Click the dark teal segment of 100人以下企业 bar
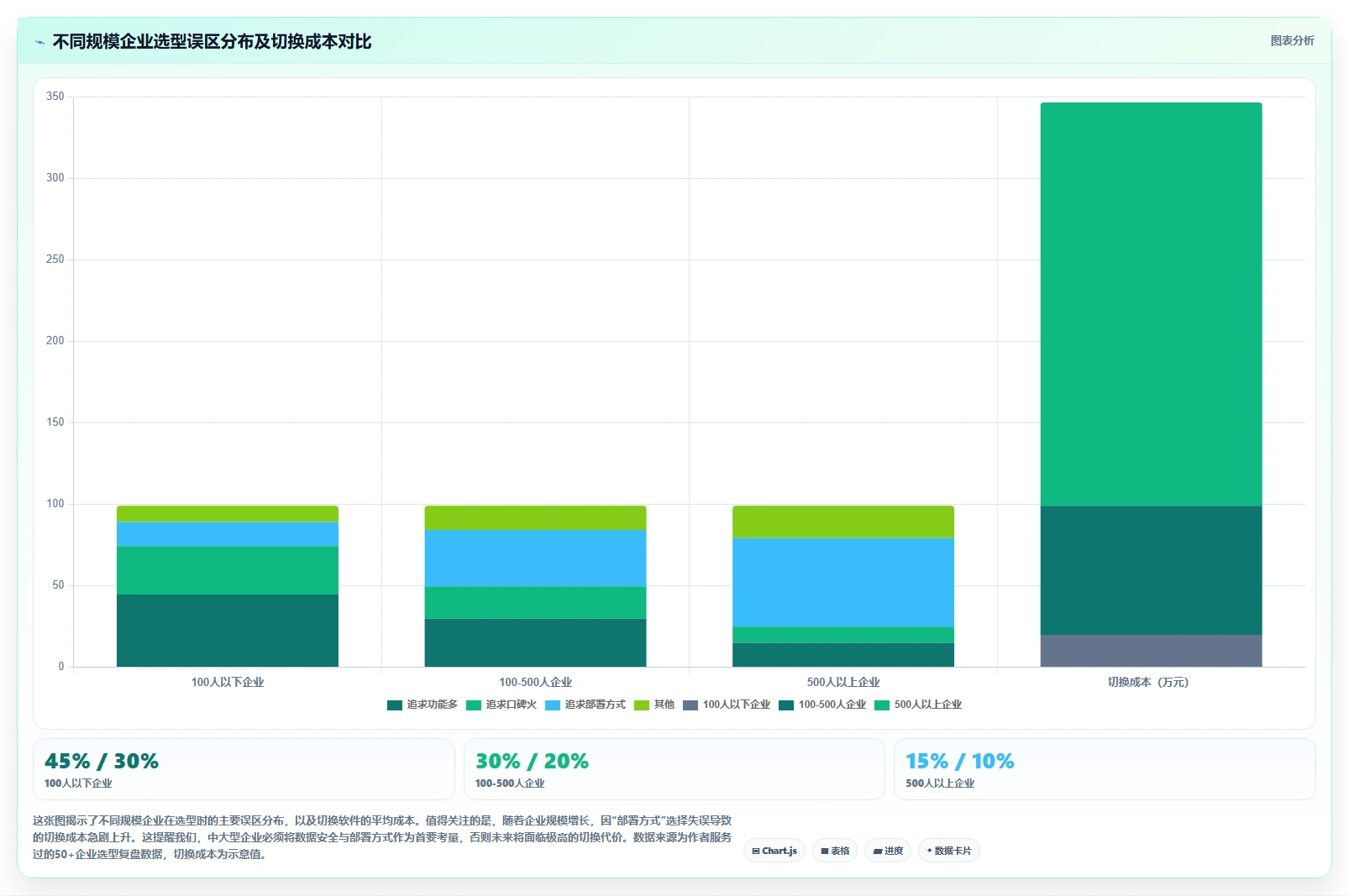Image resolution: width=1349 pixels, height=896 pixels. coord(228,631)
